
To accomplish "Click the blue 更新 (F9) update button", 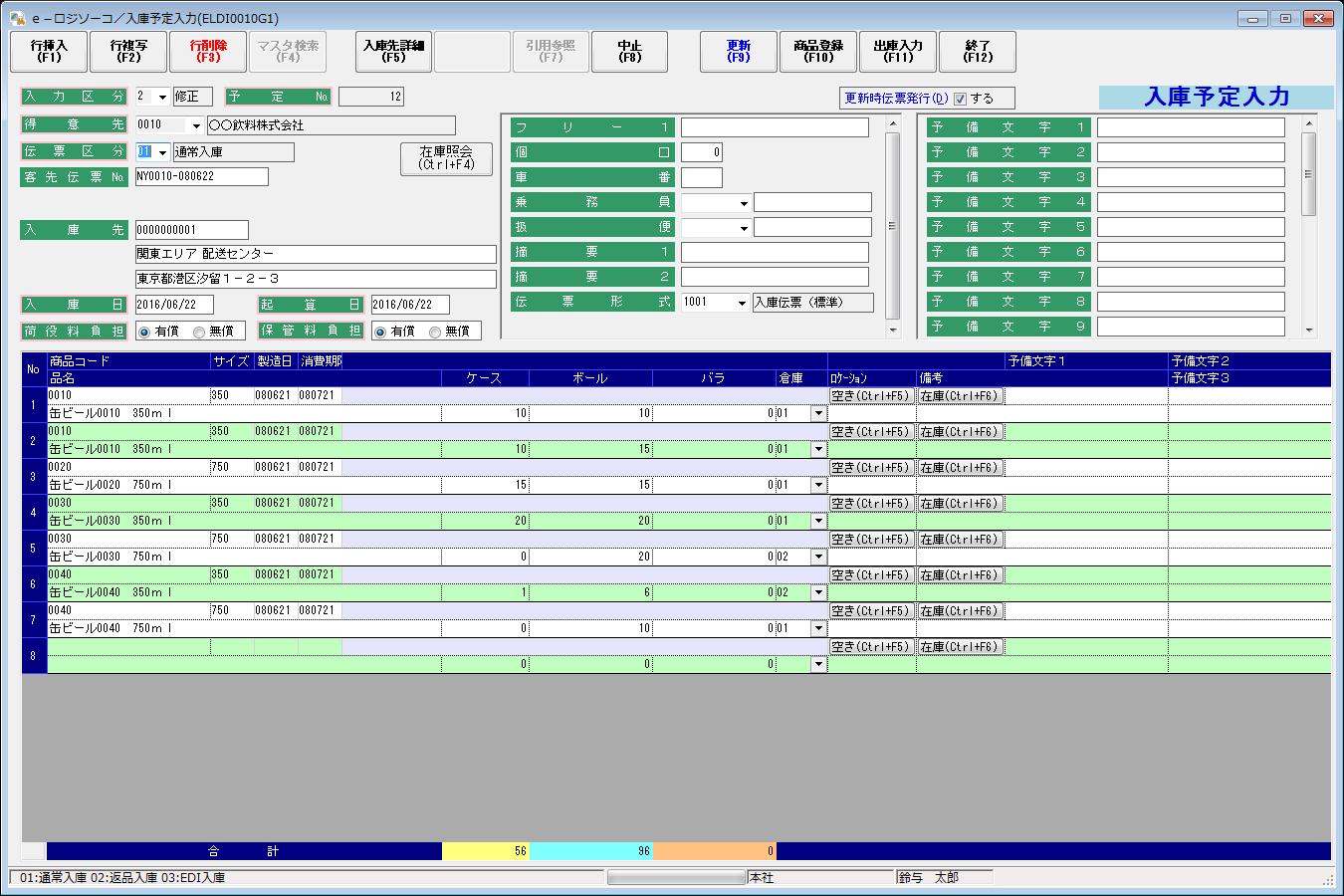I will pyautogui.click(x=738, y=52).
